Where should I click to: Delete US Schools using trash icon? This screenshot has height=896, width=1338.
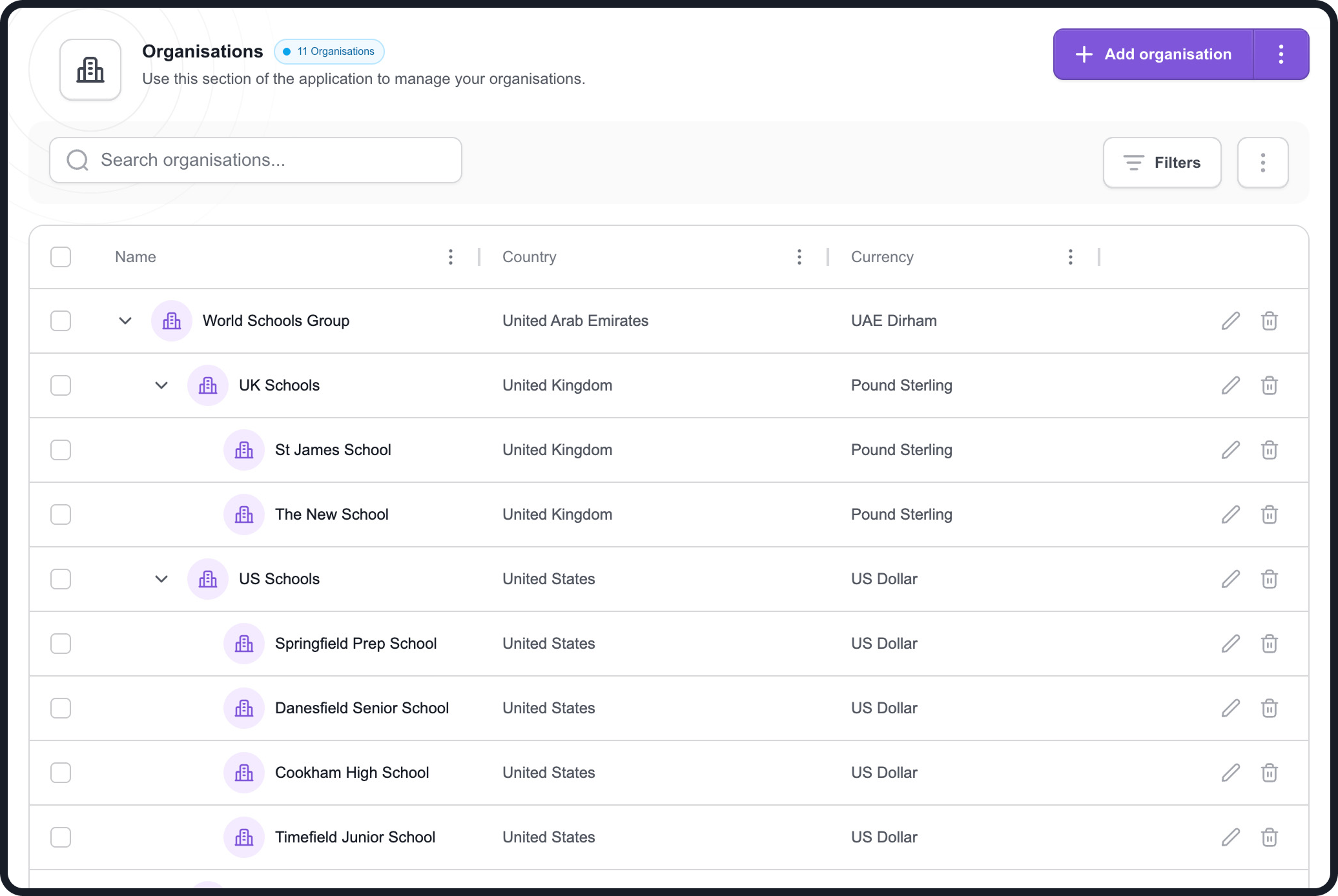1270,579
